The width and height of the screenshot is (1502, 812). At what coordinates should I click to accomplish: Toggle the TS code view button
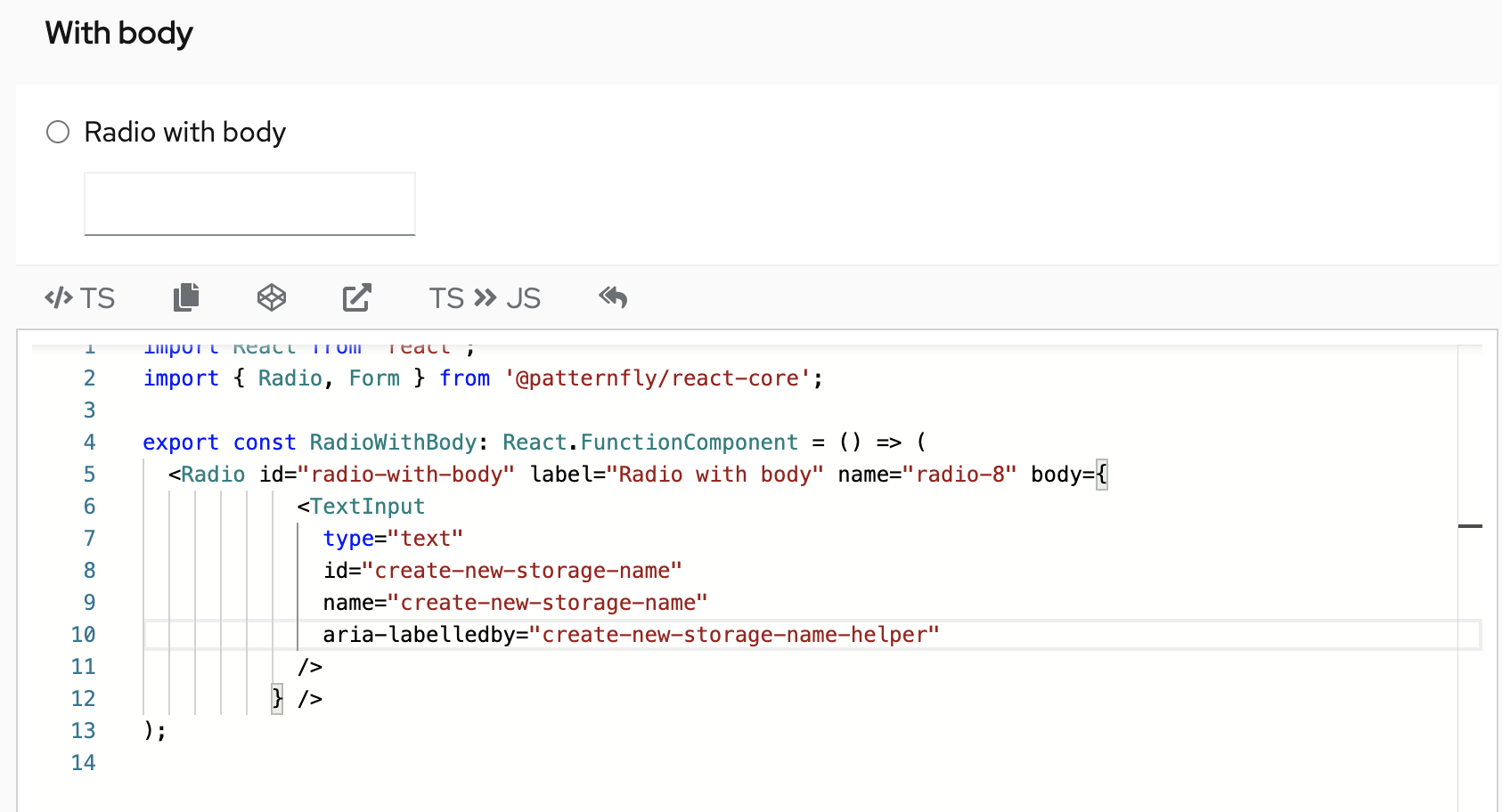(80, 298)
